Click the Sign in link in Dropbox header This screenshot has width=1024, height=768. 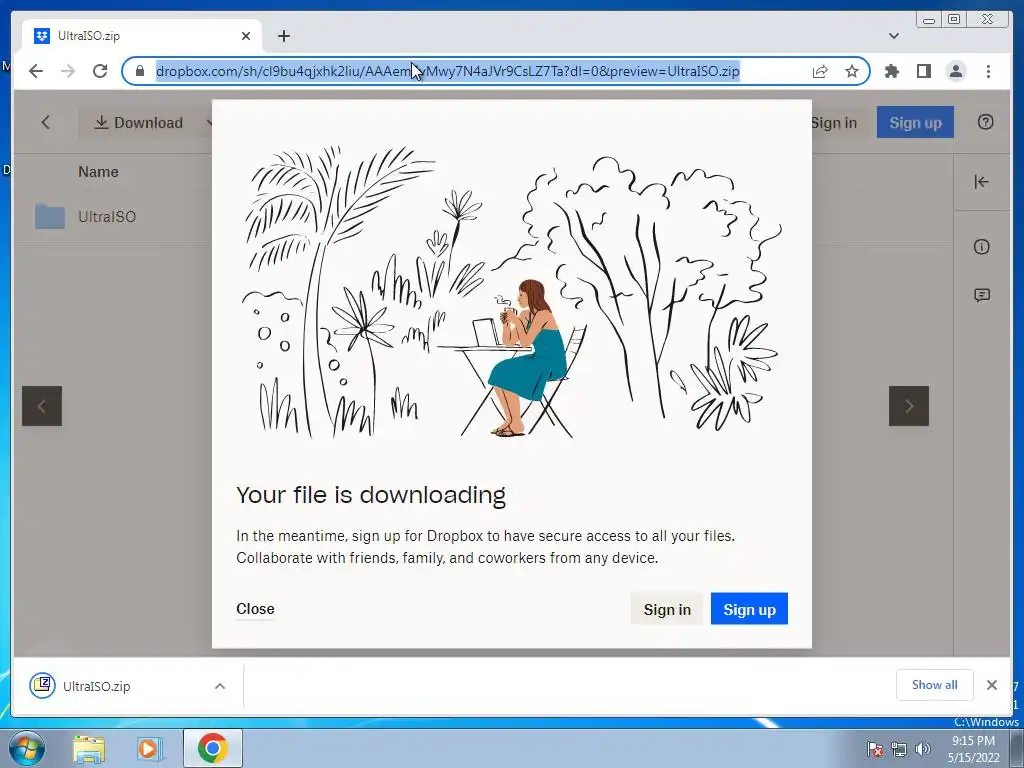[833, 123]
